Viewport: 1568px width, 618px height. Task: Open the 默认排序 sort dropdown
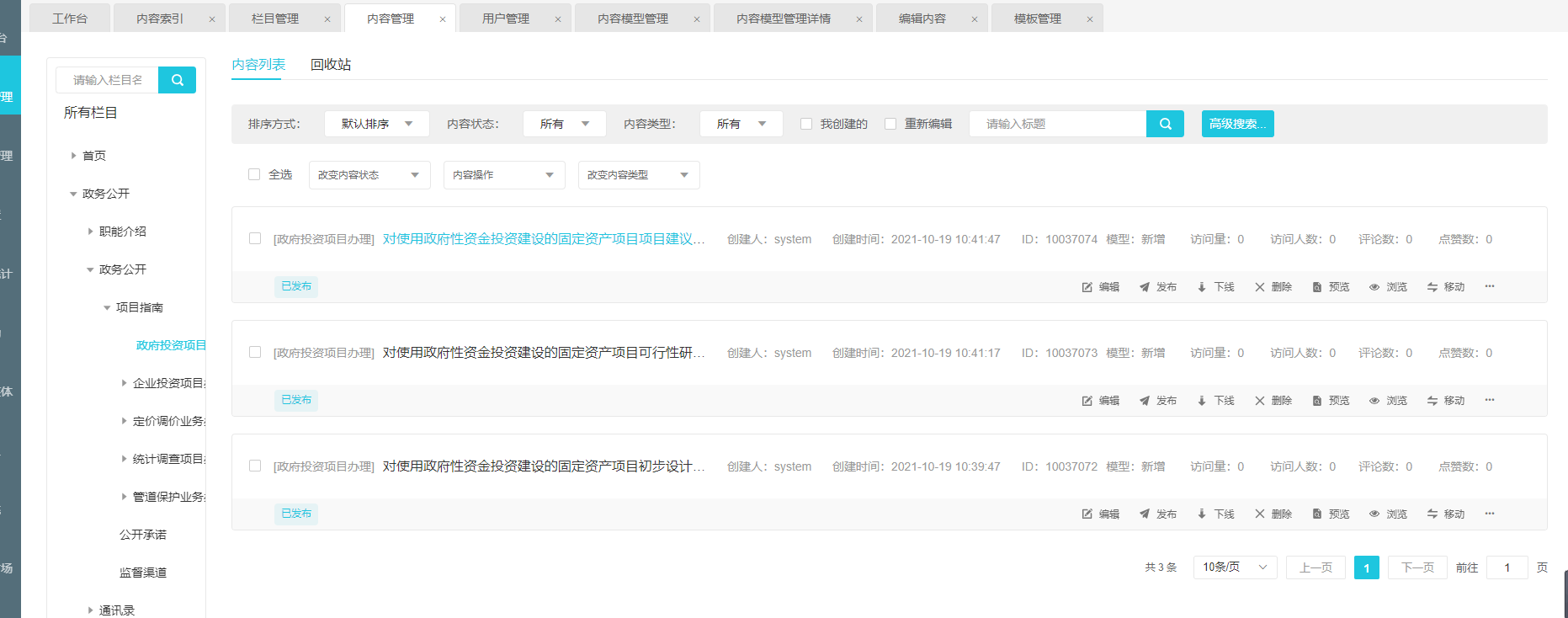click(376, 124)
